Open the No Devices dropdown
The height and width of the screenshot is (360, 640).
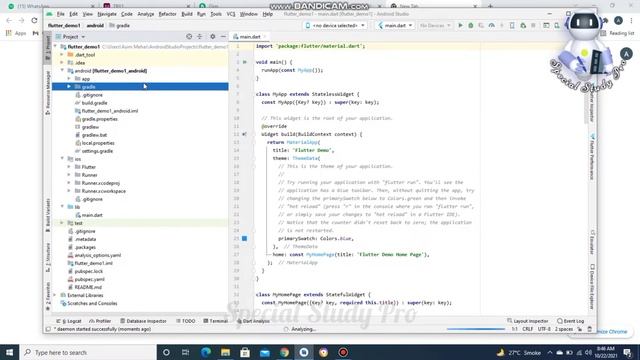[435, 25]
